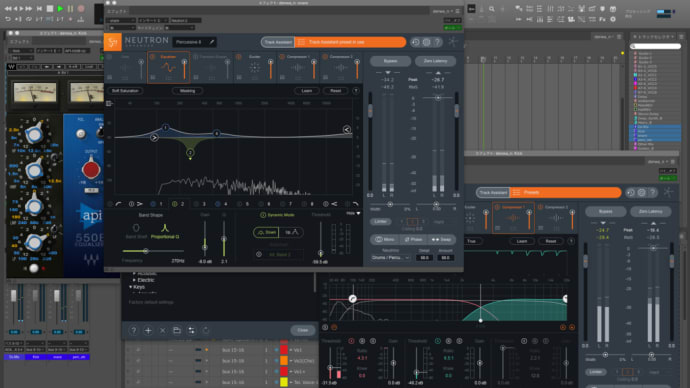Click Zero Latency button in front Neutron
690x388 pixels.
click(435, 61)
